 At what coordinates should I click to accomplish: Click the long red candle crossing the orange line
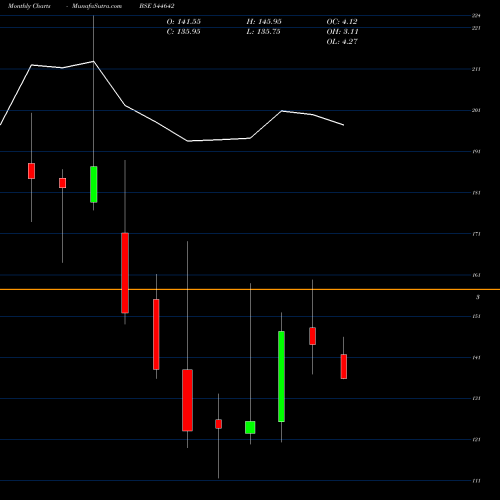point(125,273)
